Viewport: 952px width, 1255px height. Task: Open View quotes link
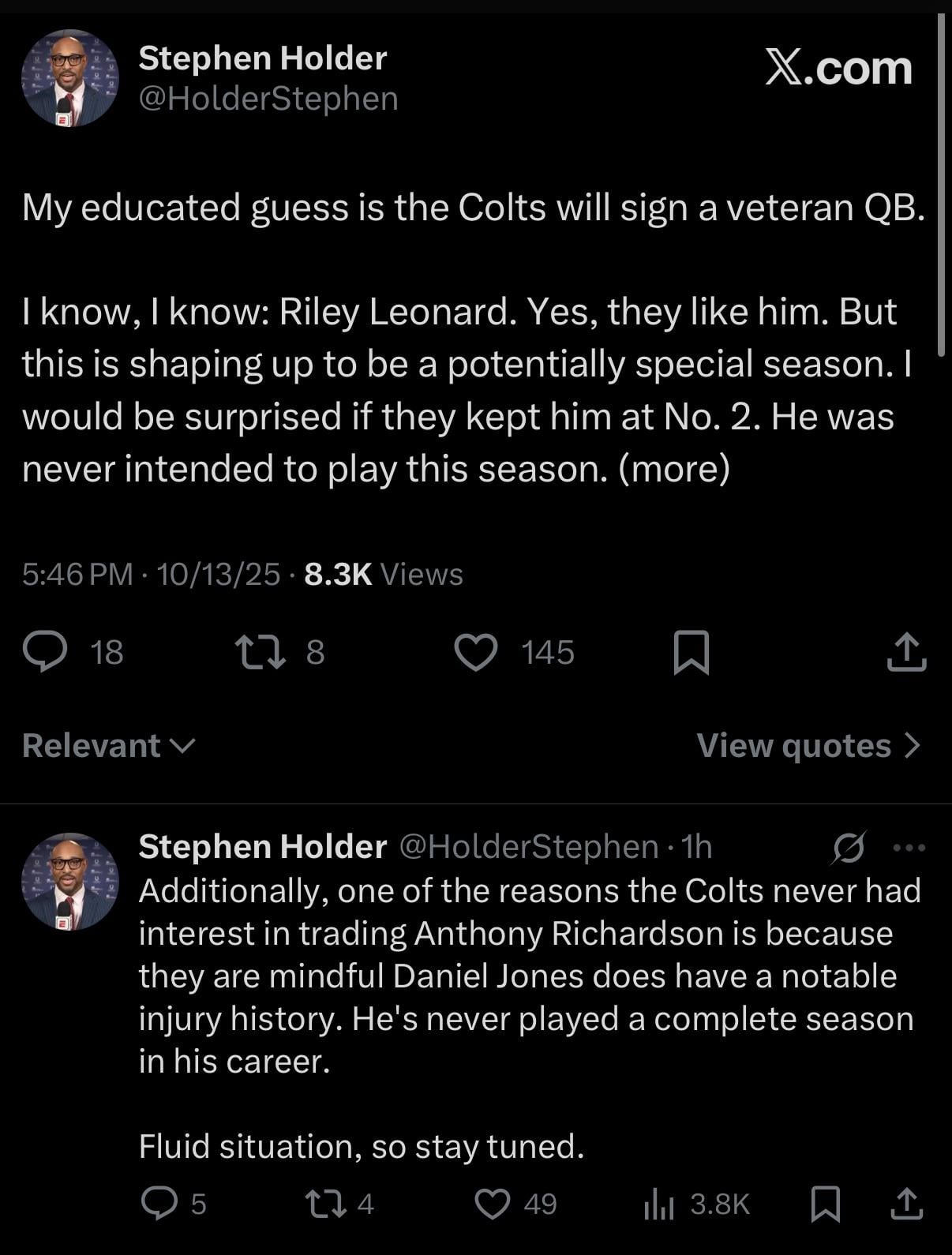808,745
